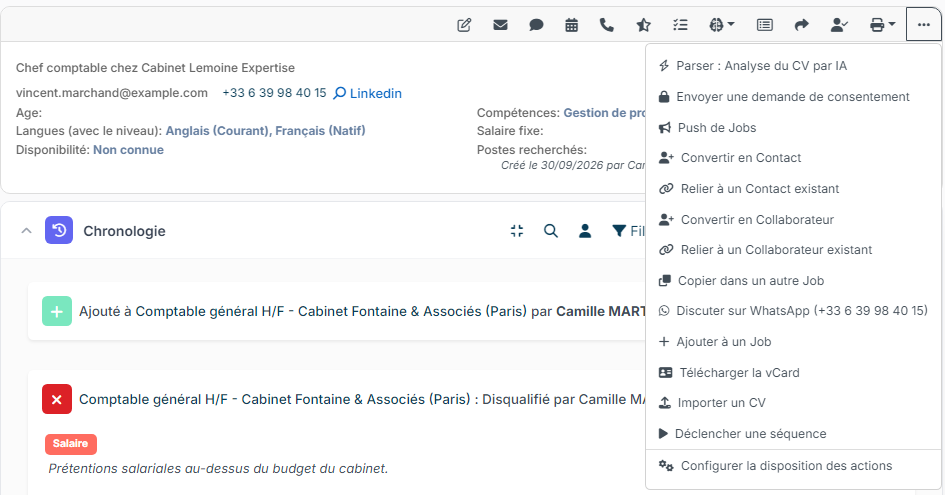Choose Importer un CV
Viewport: 945px width, 495px height.
[793, 403]
